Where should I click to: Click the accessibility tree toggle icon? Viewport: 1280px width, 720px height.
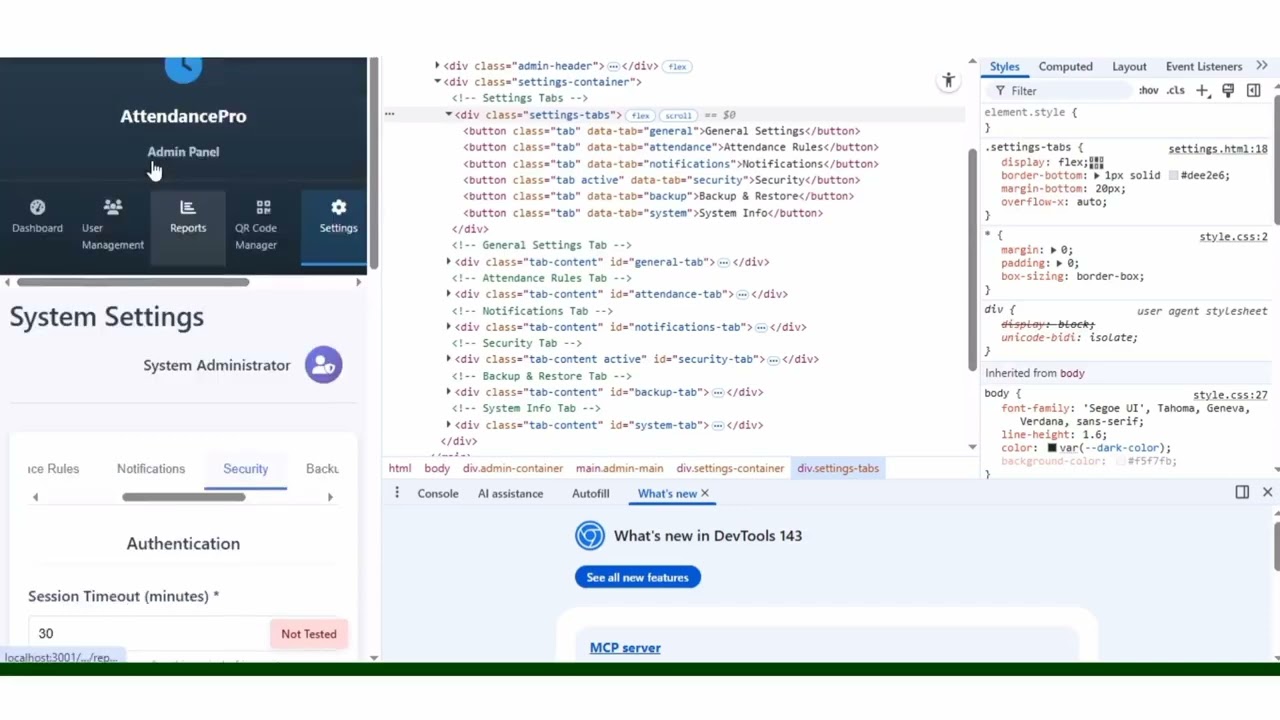tap(948, 81)
